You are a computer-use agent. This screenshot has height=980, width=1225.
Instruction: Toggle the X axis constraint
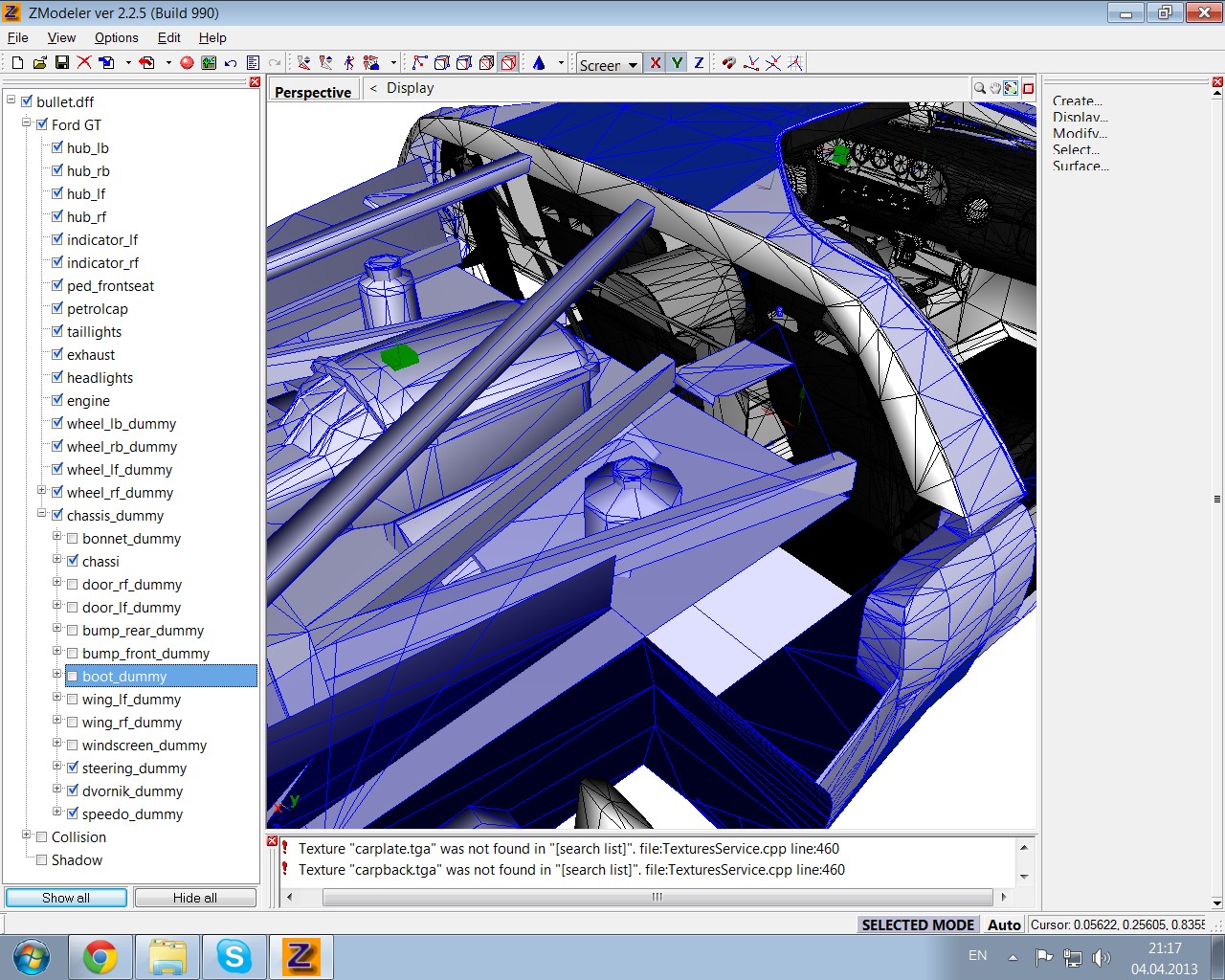[656, 63]
